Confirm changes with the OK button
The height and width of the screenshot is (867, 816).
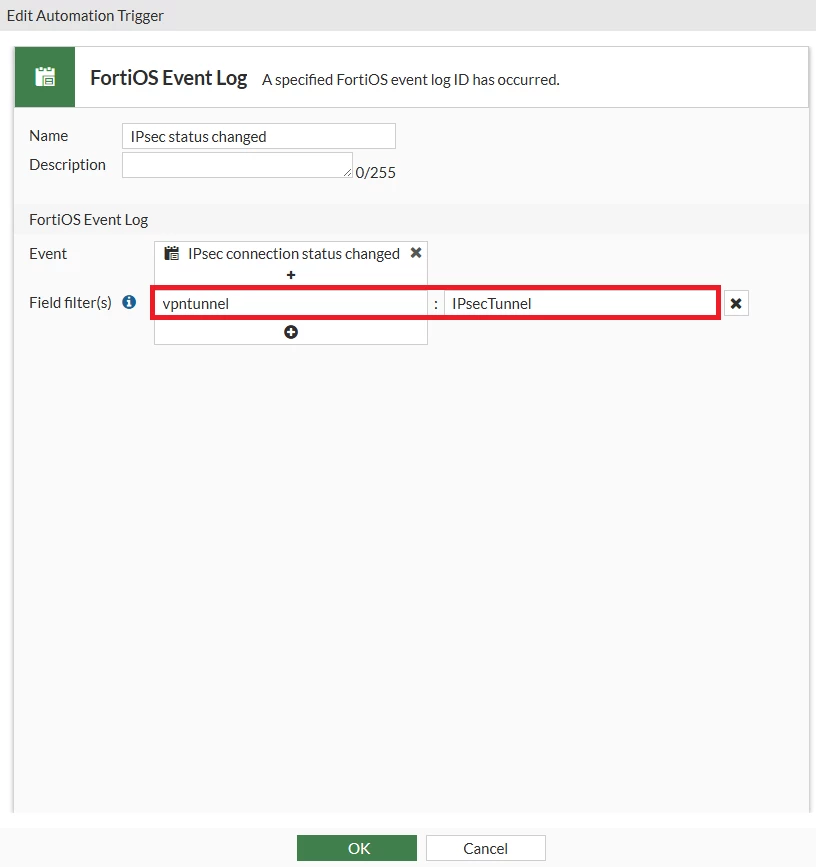tap(357, 848)
